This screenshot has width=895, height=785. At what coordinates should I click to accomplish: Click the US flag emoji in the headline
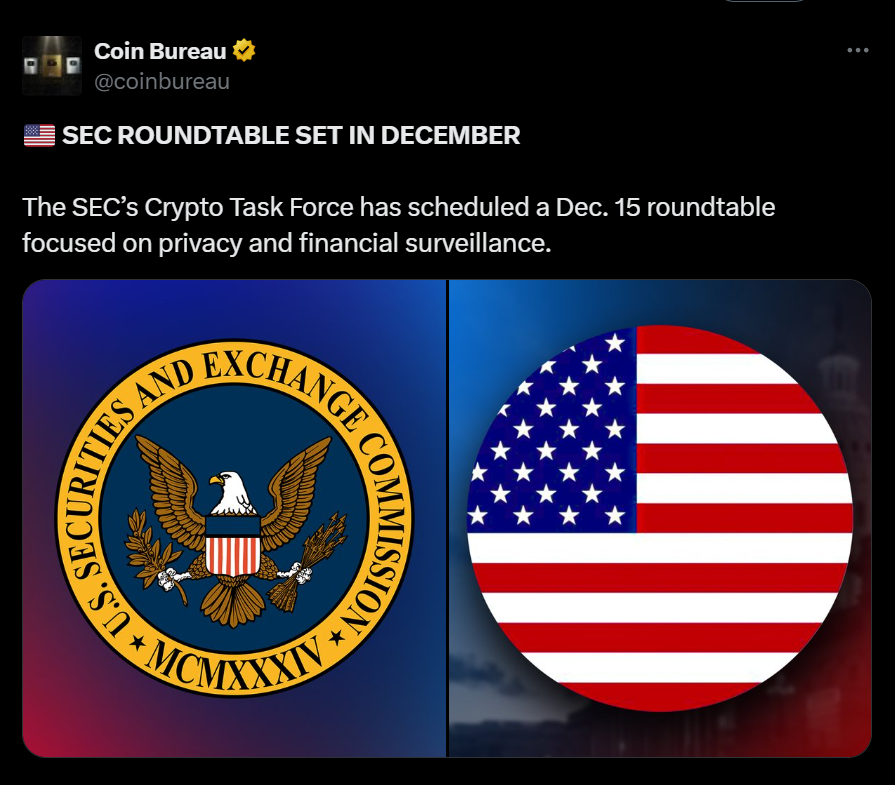tap(39, 136)
